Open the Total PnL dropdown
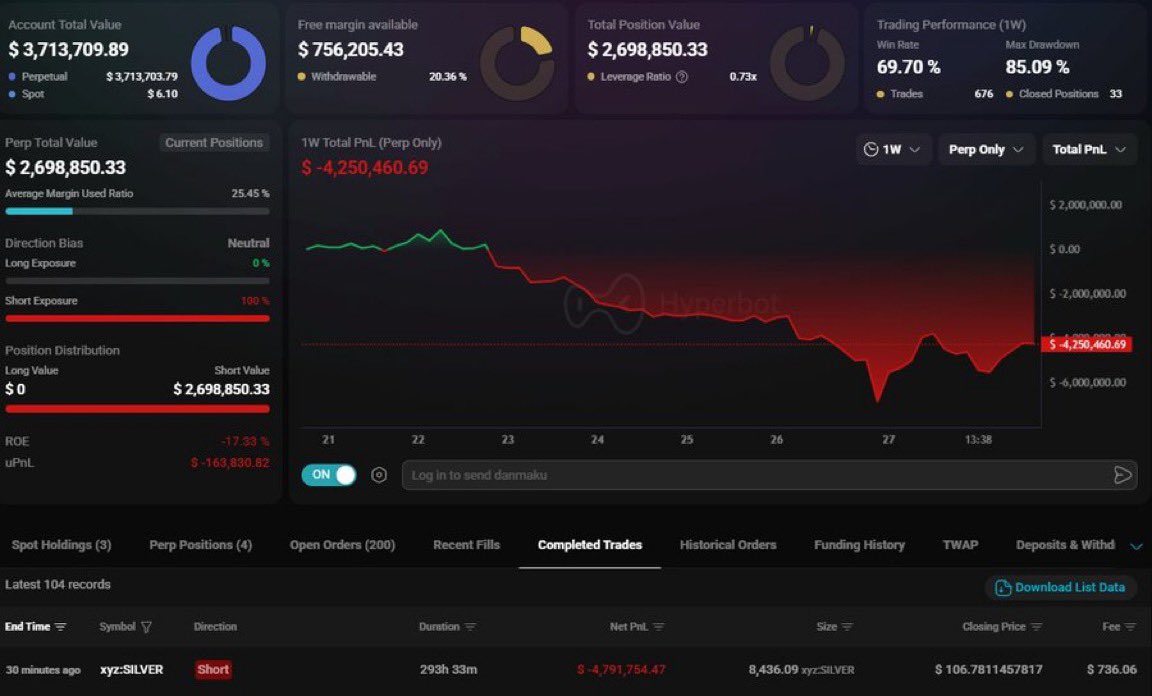This screenshot has height=696, width=1152. point(1090,149)
